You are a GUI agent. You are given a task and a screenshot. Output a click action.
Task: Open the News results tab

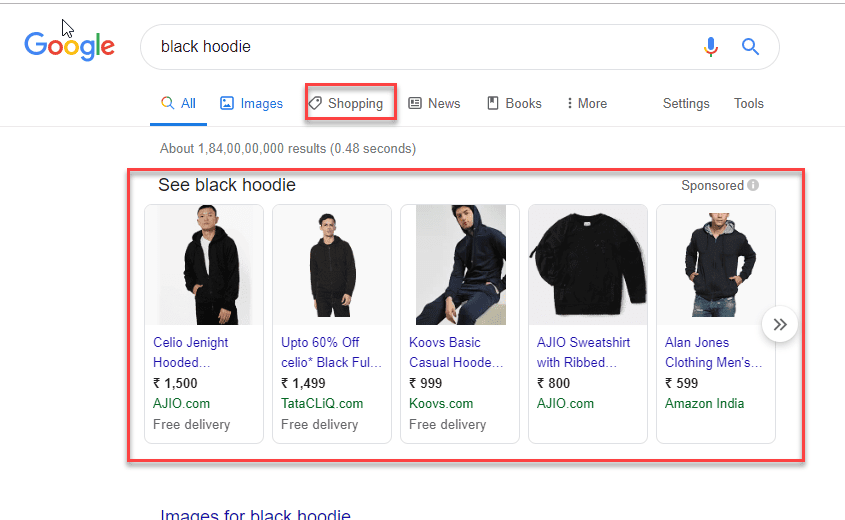pyautogui.click(x=434, y=103)
